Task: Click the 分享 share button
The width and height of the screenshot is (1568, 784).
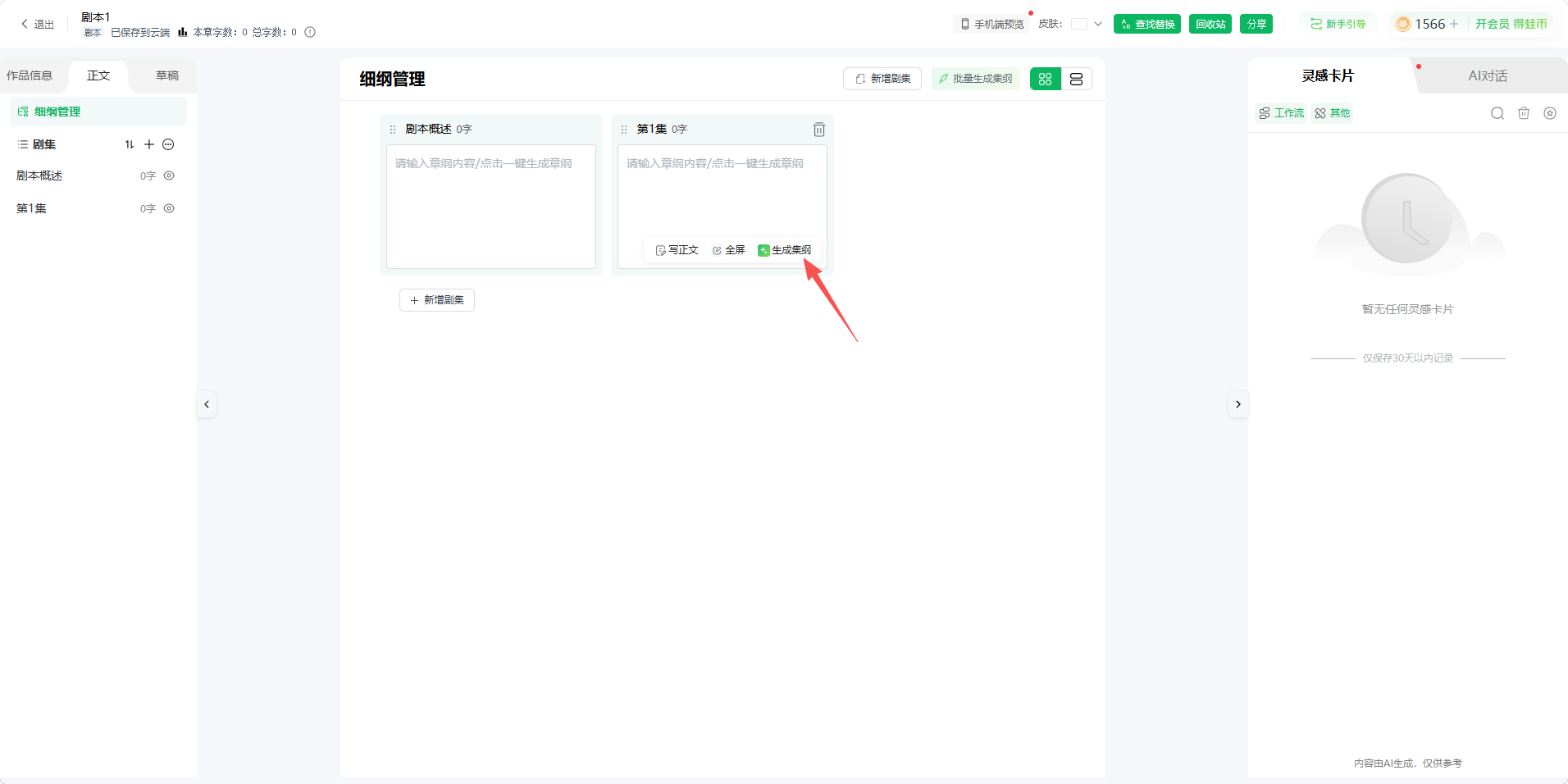Action: (1256, 24)
